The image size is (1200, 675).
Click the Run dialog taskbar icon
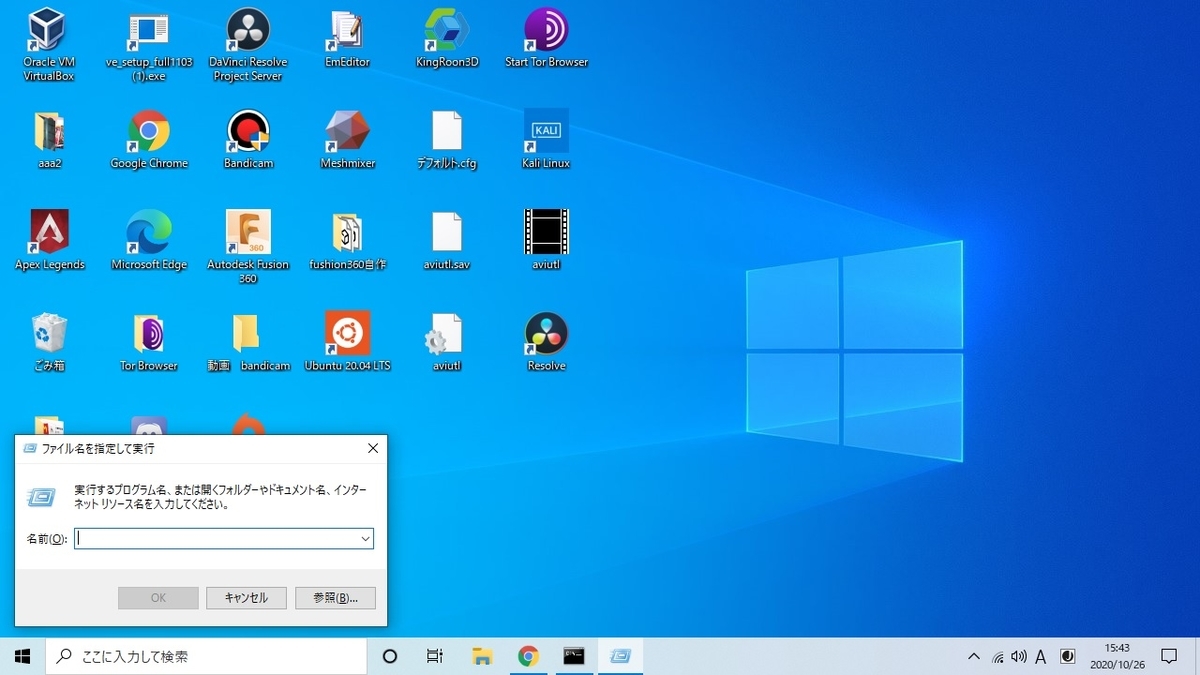pyautogui.click(x=620, y=656)
